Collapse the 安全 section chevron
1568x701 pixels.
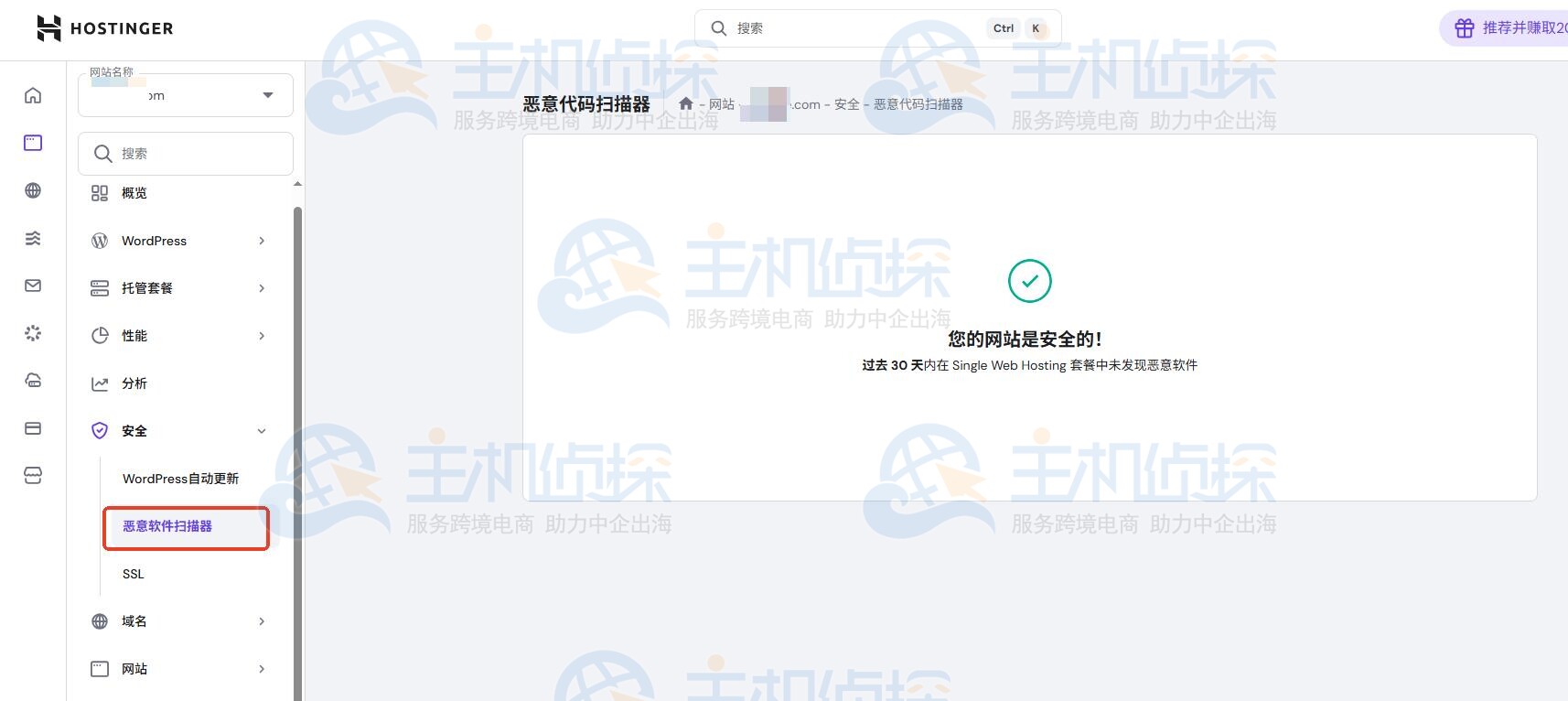(262, 431)
